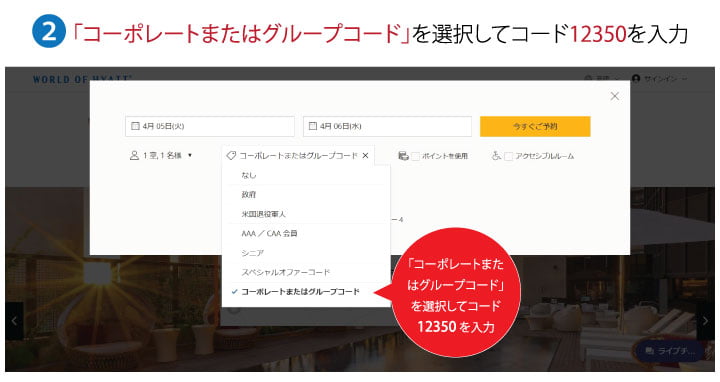The image size is (720, 382).
Task: Click the yellow 今すぐご予約 button
Action: pos(535,126)
